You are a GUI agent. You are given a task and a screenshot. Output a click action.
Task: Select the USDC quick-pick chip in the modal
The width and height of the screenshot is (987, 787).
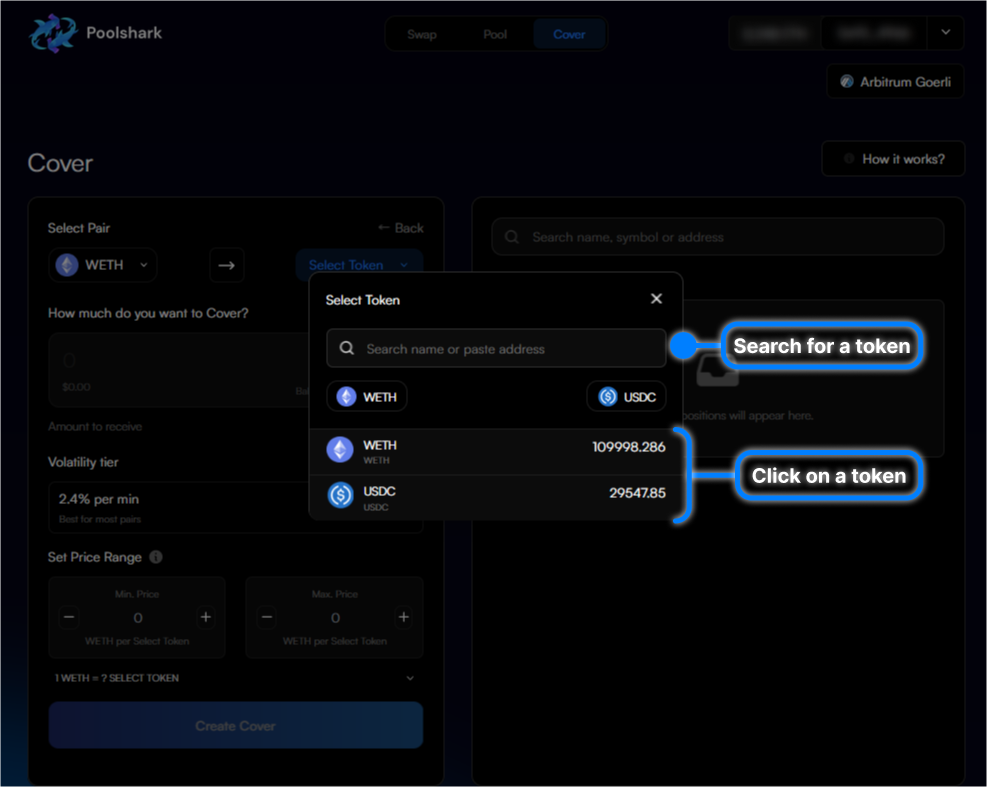pos(626,396)
